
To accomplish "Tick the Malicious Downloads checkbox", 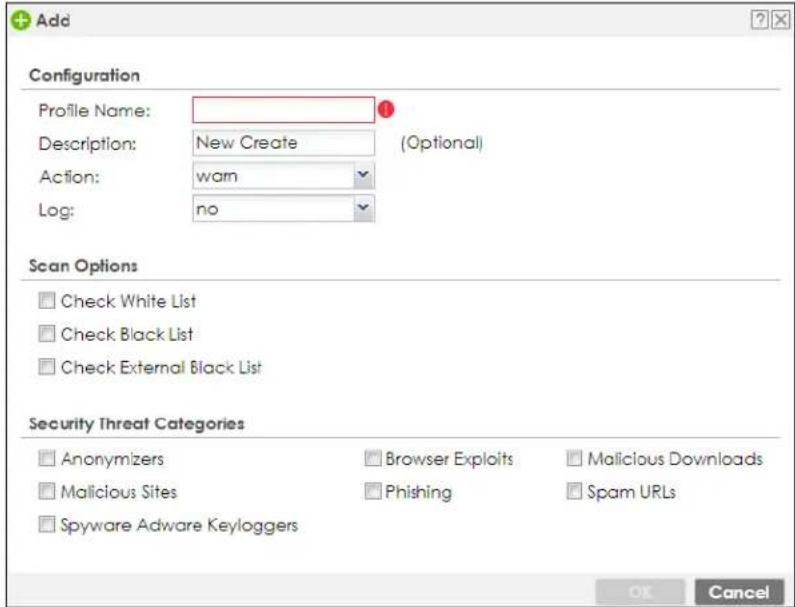I will (x=574, y=458).
